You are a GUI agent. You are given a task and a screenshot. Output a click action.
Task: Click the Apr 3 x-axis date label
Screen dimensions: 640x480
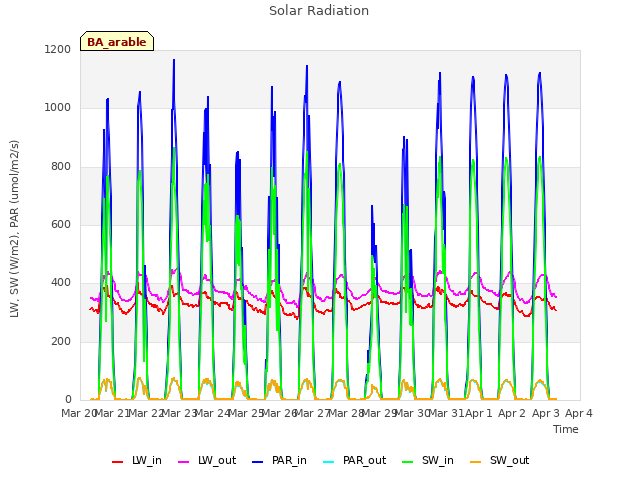click(x=546, y=413)
